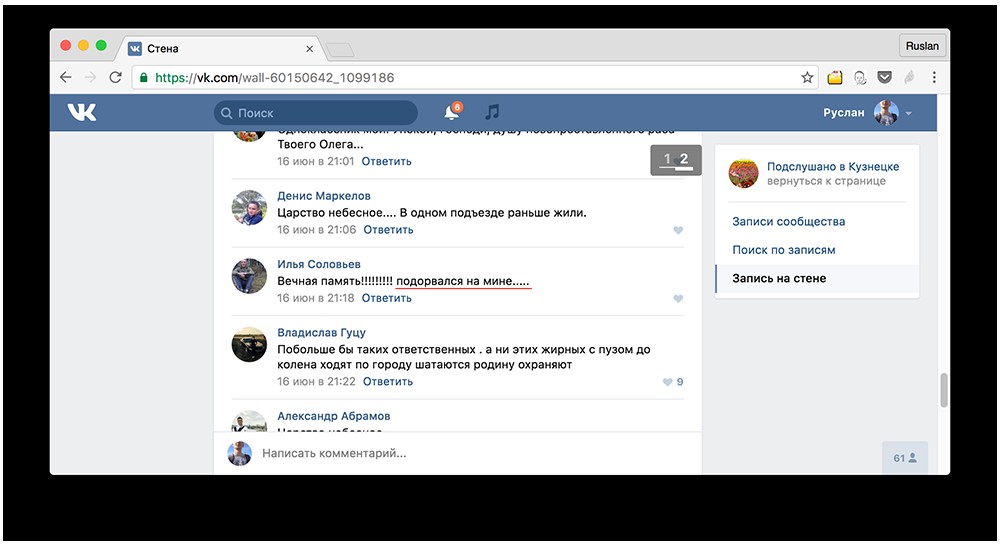Click the browser back arrow
1000x546 pixels.
66,77
